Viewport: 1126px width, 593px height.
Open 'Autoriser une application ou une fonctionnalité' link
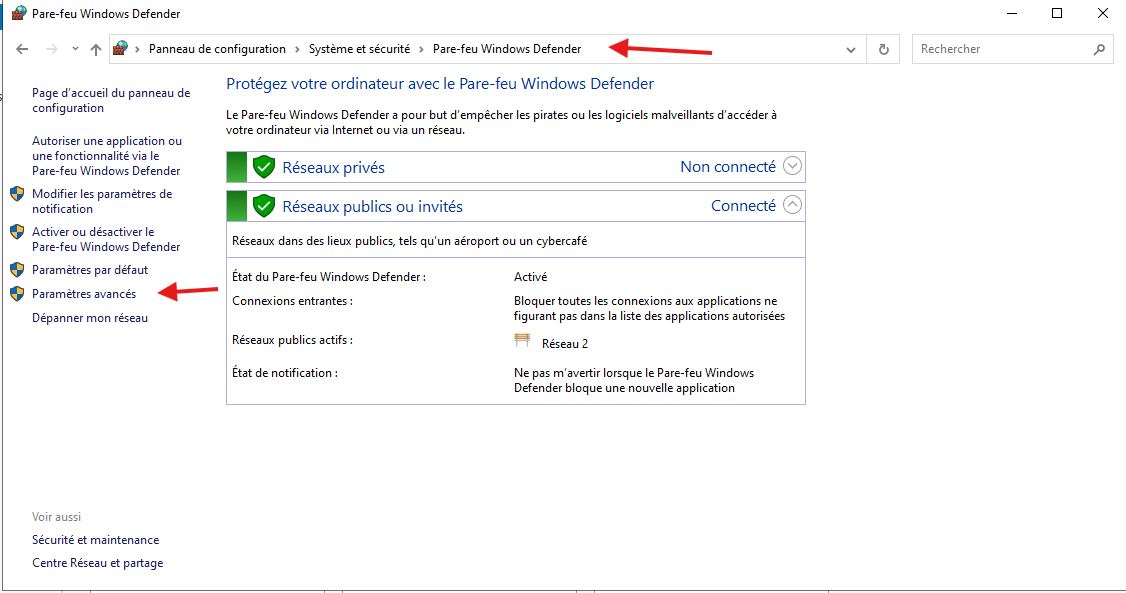[x=107, y=156]
